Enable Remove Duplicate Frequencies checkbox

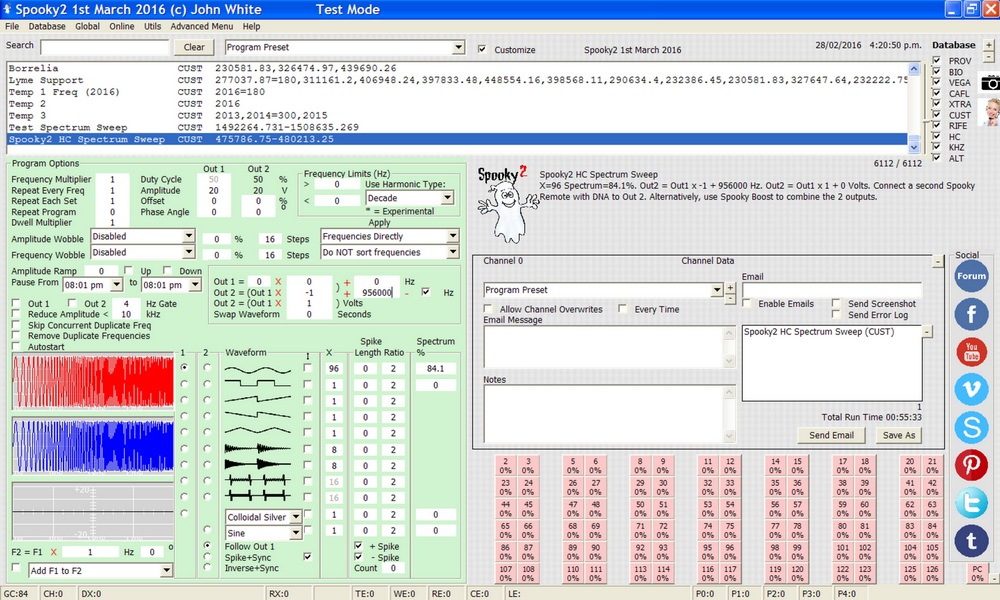coord(16,336)
